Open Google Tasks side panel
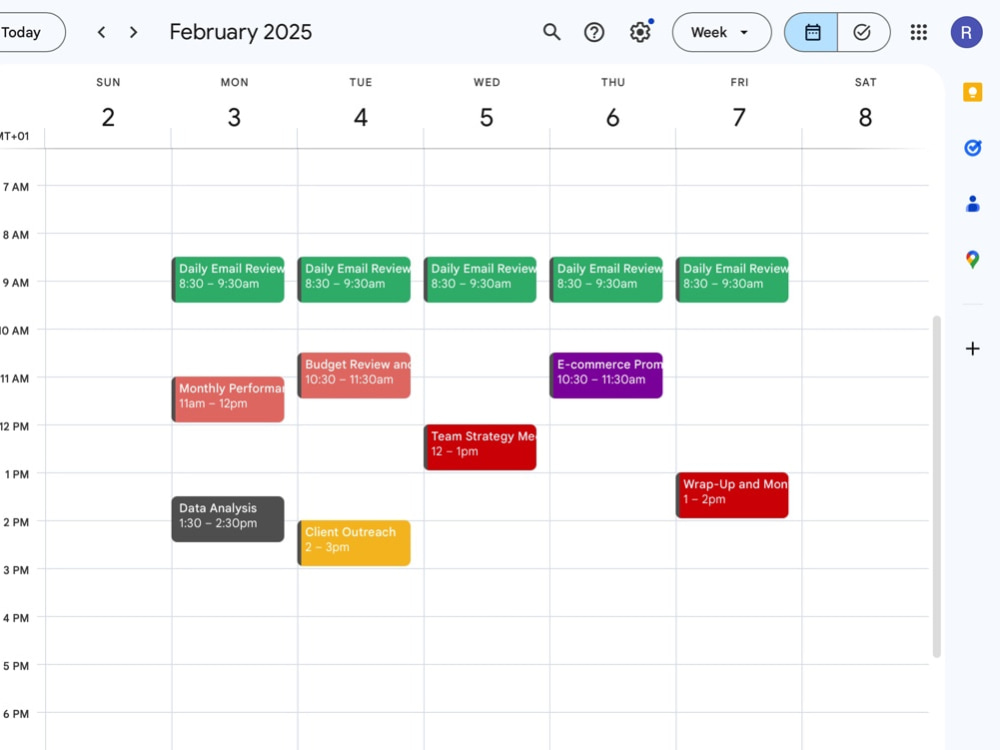The image size is (1000, 750). pyautogui.click(x=973, y=148)
